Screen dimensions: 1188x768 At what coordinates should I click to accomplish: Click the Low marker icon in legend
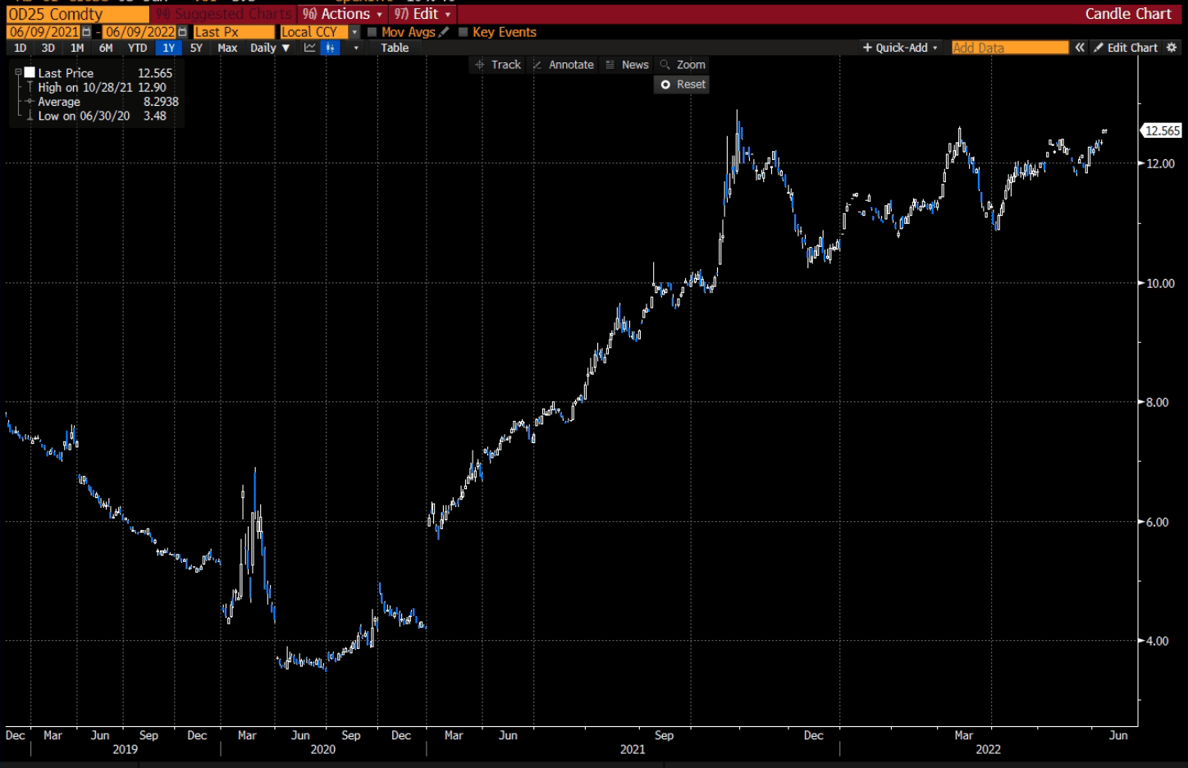pyautogui.click(x=30, y=116)
